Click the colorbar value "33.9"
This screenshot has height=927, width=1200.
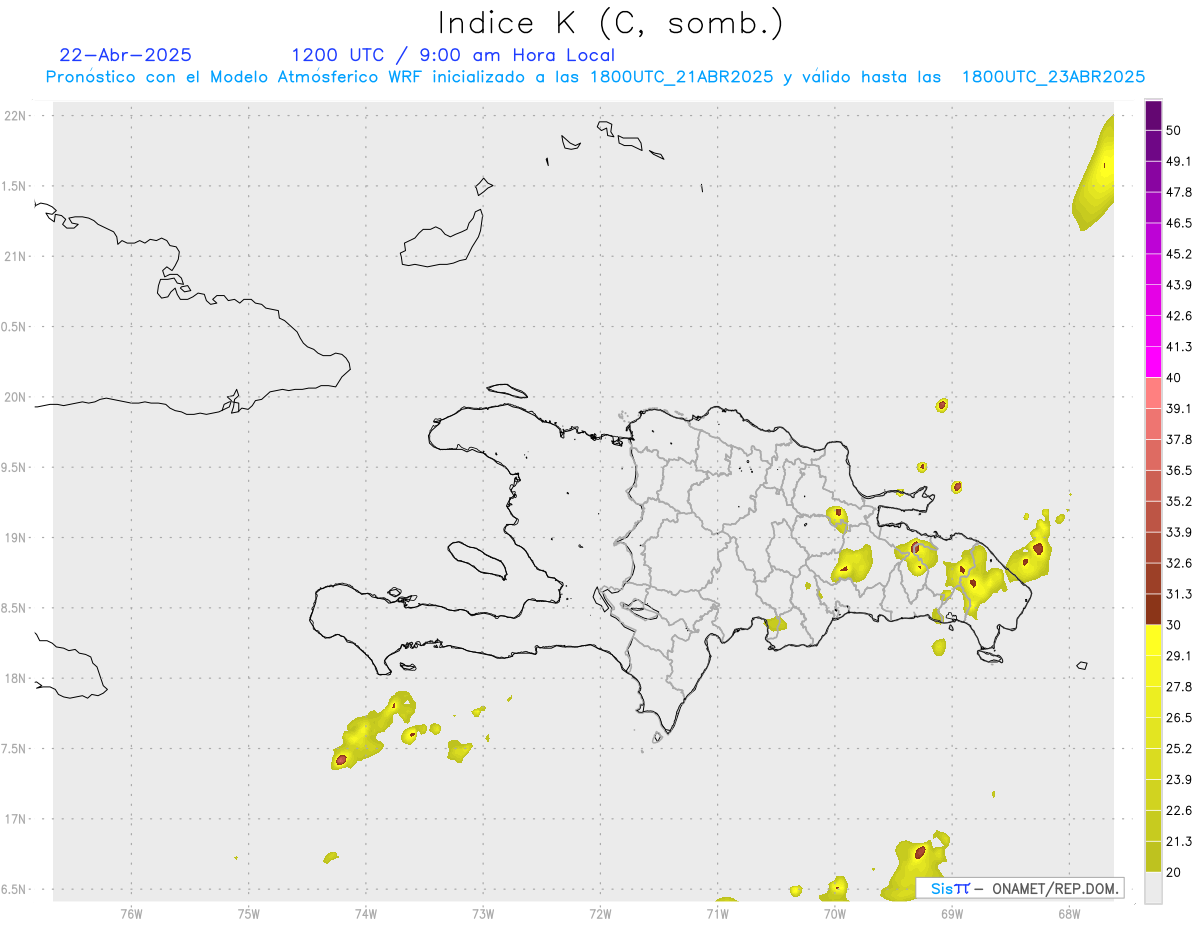pos(1179,532)
